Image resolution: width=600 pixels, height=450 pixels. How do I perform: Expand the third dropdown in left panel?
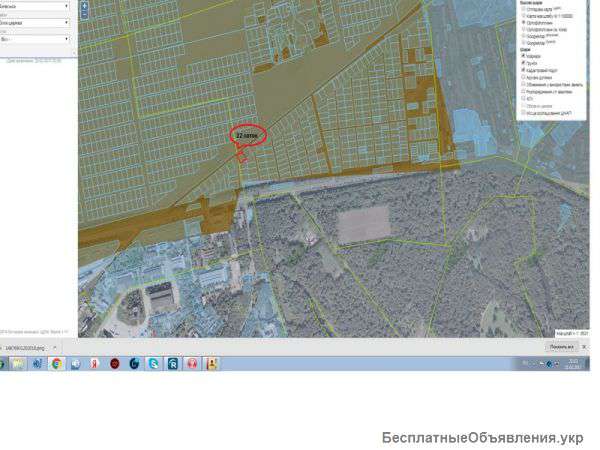tap(36, 39)
